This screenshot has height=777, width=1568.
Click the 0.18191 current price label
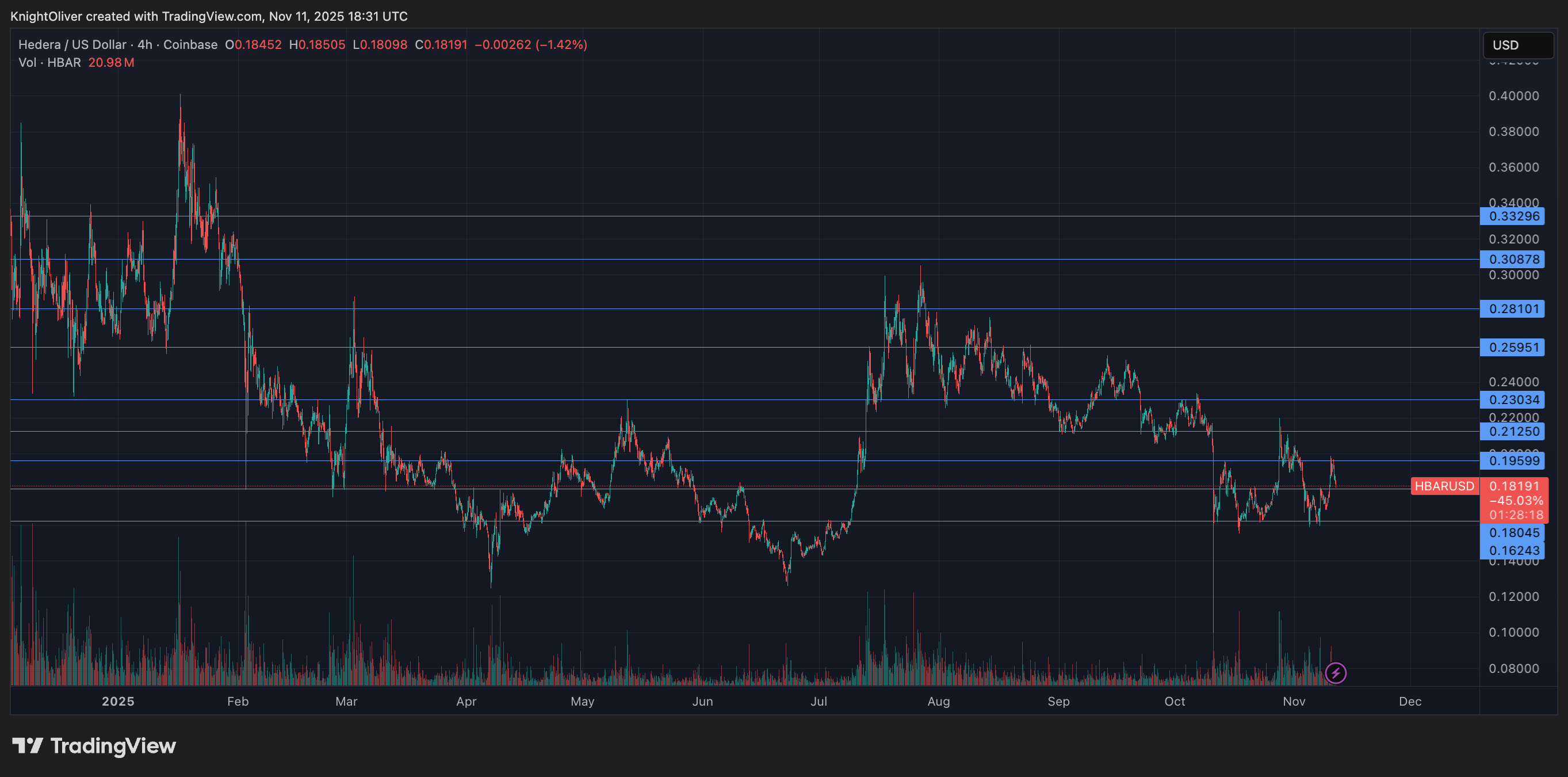click(x=1513, y=486)
